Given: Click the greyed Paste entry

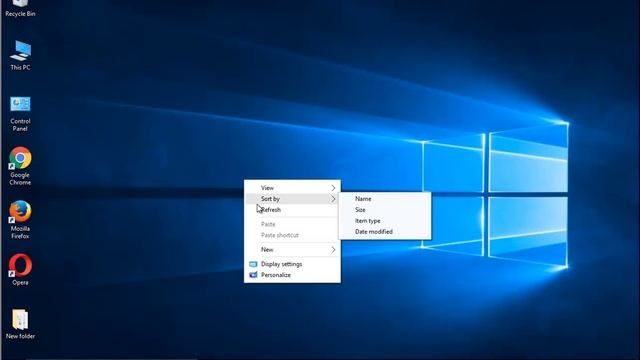Looking at the screenshot, I should pyautogui.click(x=292, y=224).
